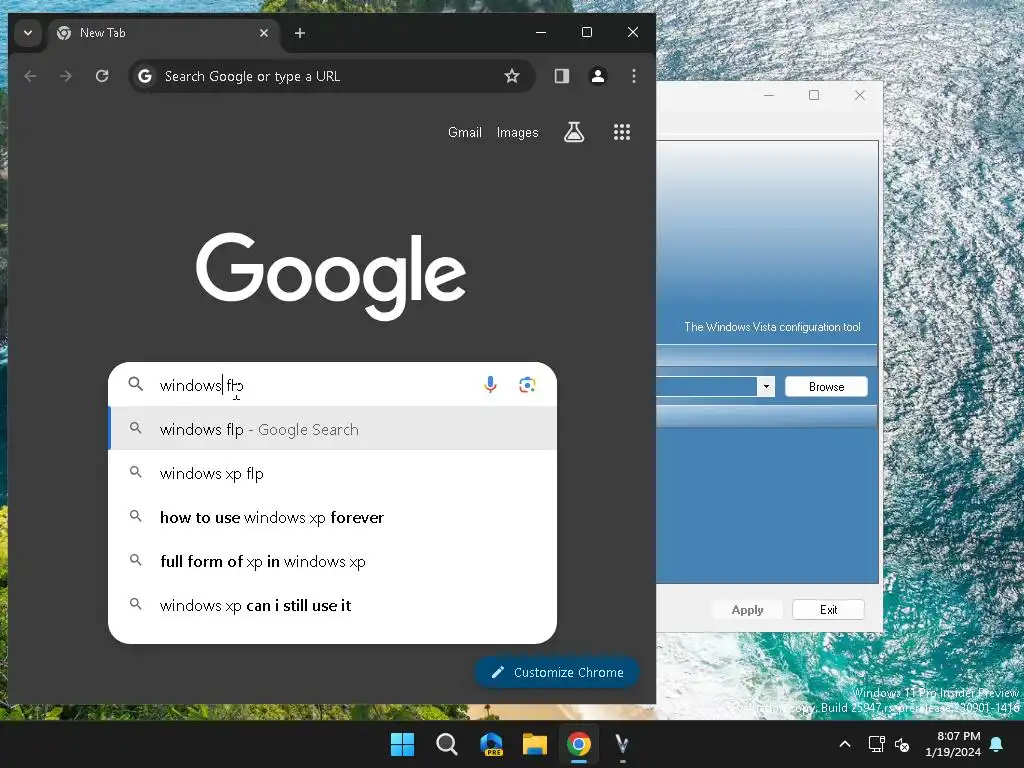Select how to use windows xp forever suggestion
Image resolution: width=1024 pixels, height=768 pixels.
click(x=332, y=517)
